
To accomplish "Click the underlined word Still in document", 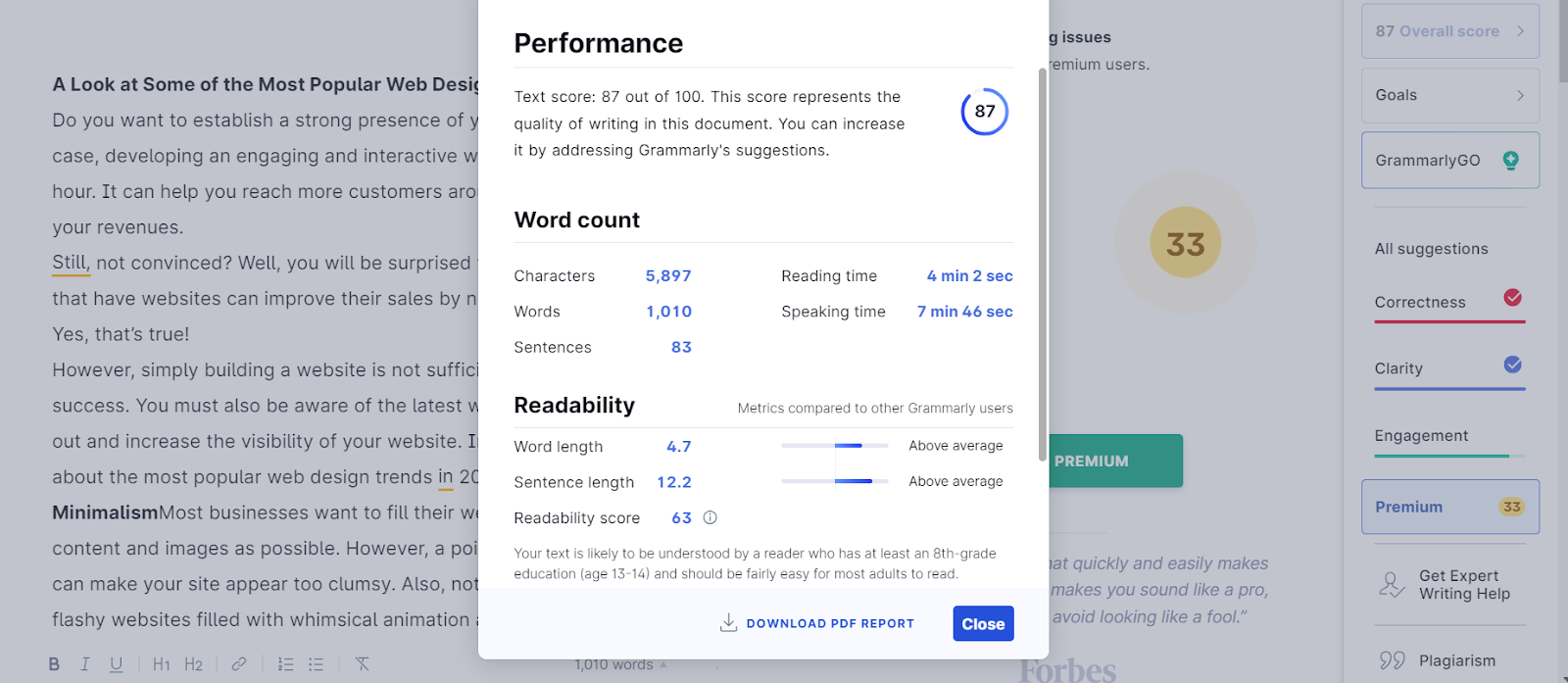I will (71, 263).
